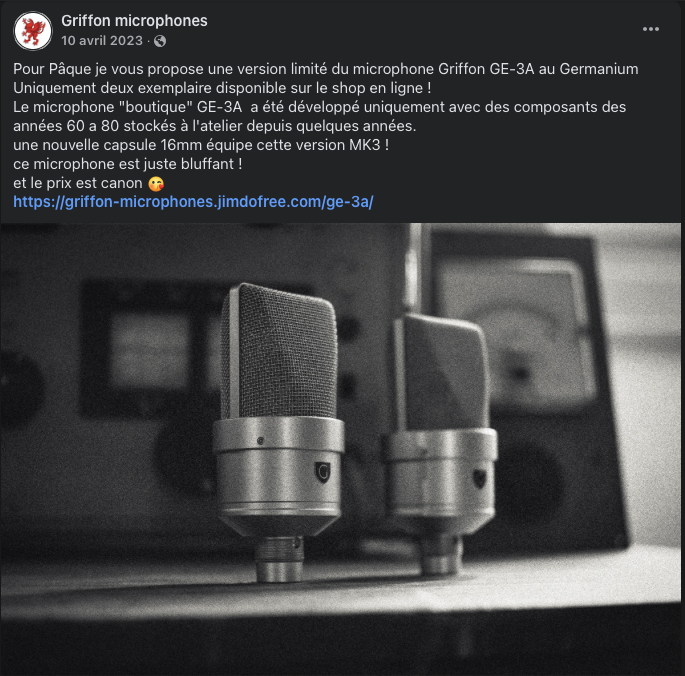Click the kissing face emoji
Viewport: 685px width, 676px height.
tap(156, 184)
